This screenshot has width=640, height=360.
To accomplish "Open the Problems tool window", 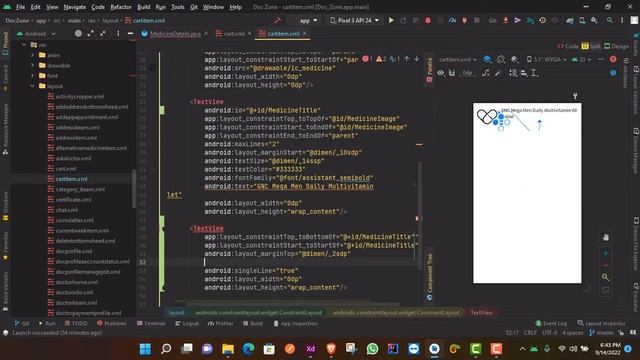I will [x=112, y=323].
